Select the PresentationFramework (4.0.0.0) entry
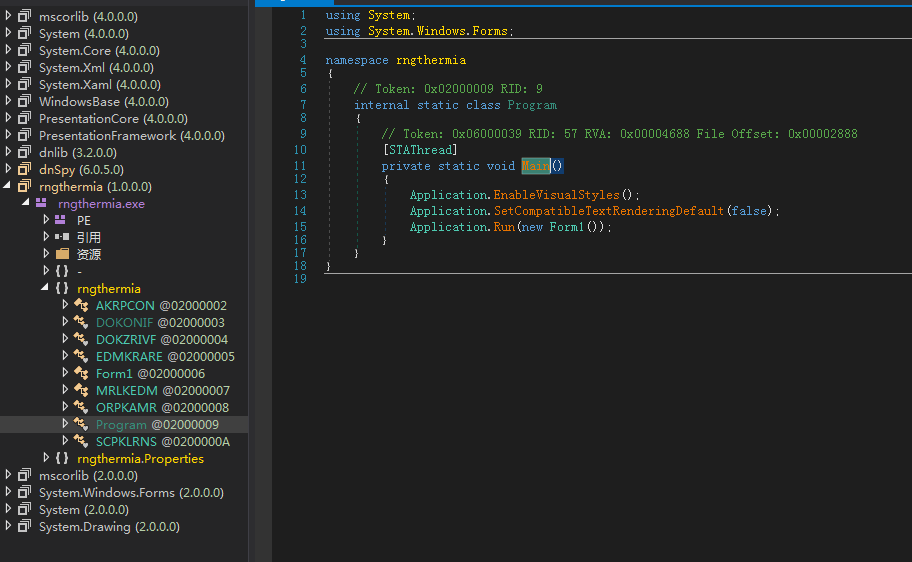The image size is (912, 562). point(131,136)
